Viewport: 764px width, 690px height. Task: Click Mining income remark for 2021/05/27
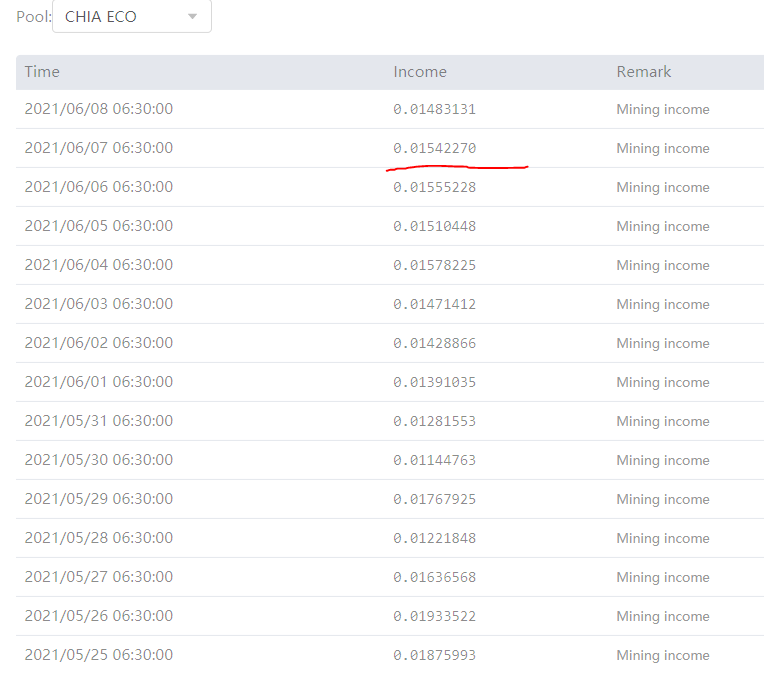click(x=663, y=577)
